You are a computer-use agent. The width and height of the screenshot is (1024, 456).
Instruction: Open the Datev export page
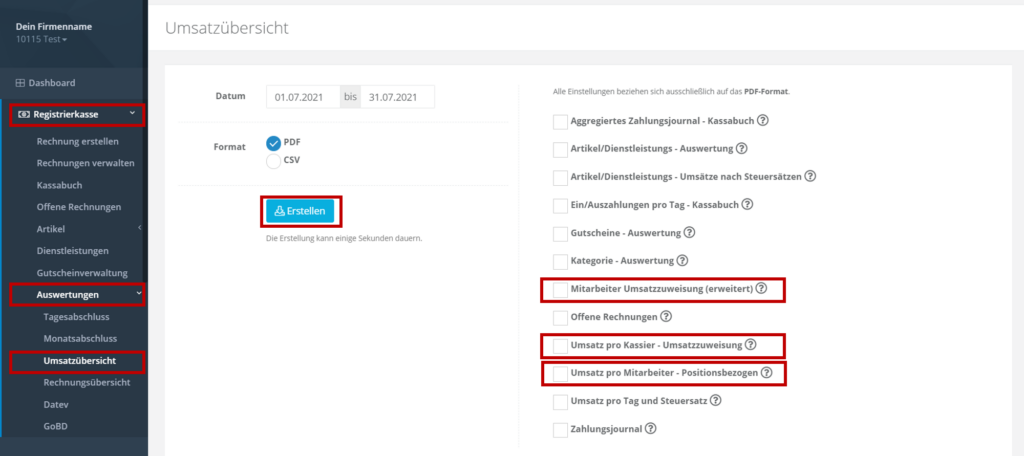[56, 404]
